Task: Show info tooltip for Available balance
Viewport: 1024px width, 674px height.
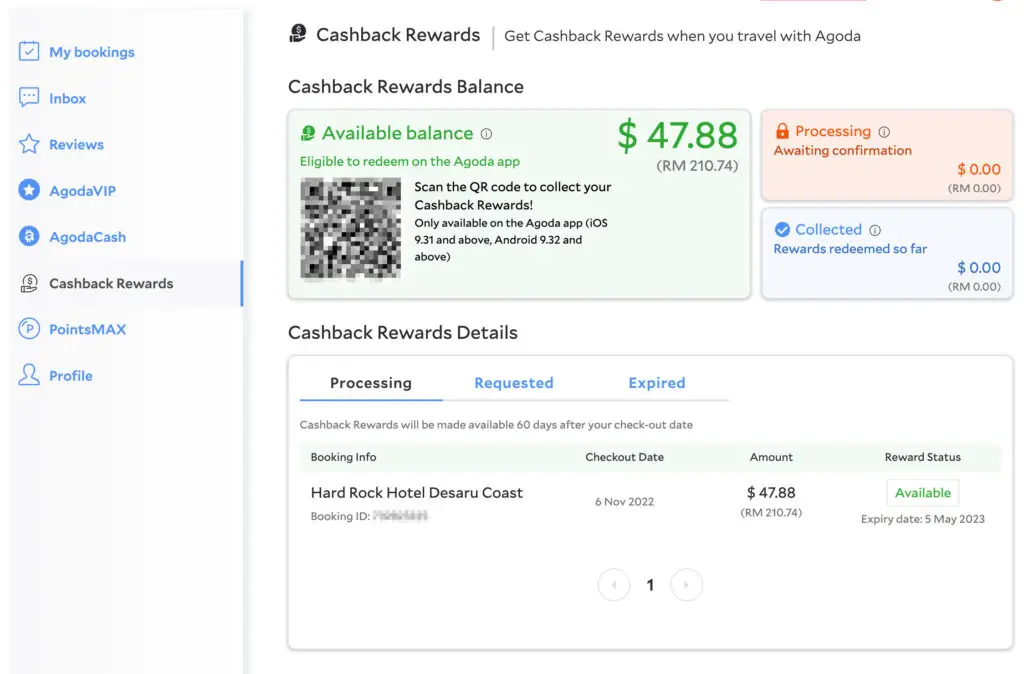Action: pos(487,134)
